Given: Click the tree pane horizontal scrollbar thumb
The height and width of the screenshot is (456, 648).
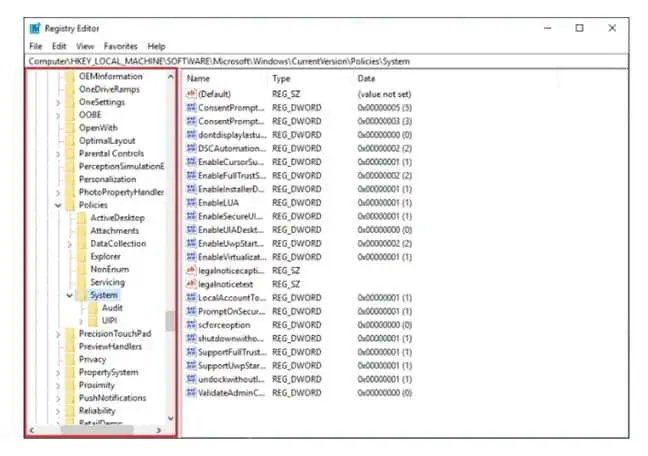Looking at the screenshot, I should 97,430.
